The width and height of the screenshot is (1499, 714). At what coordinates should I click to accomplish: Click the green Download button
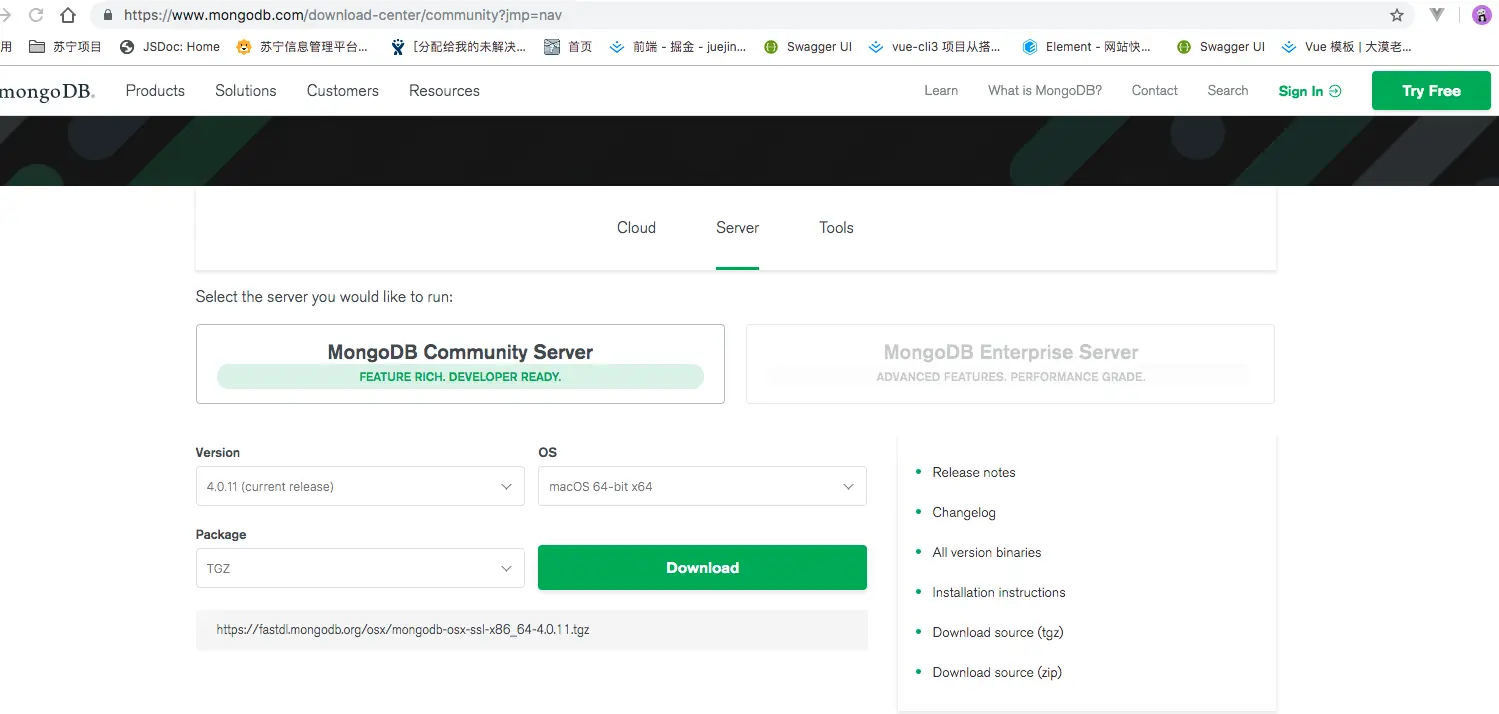(702, 568)
